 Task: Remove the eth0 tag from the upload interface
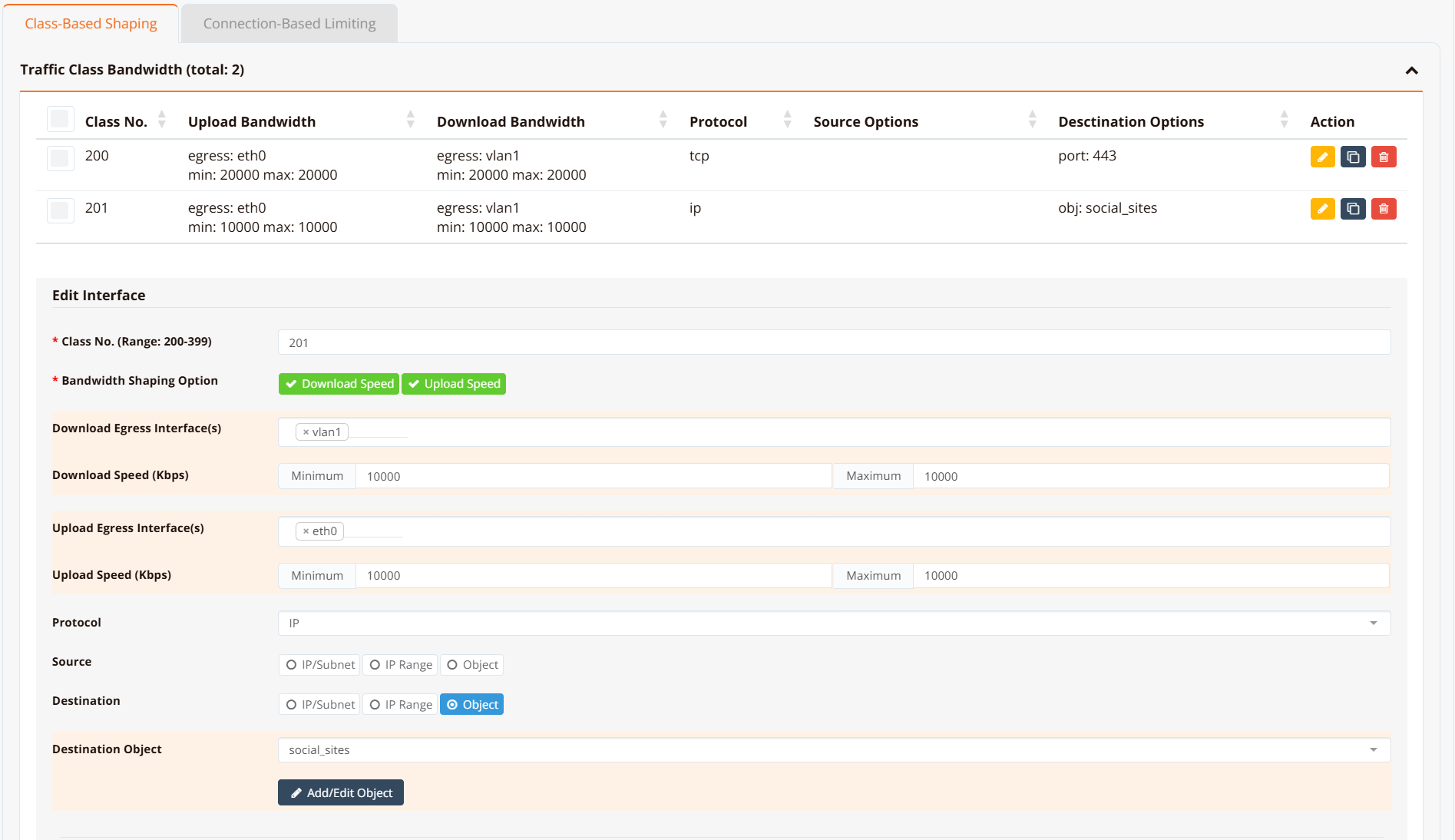pyautogui.click(x=306, y=531)
